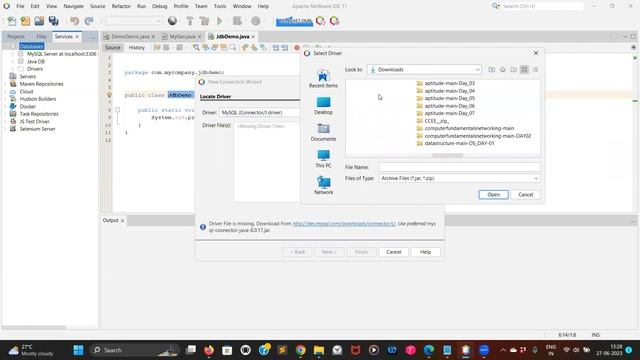The height and width of the screenshot is (360, 640).
Task: Click Build Project hammer icon
Action: click(x=190, y=21)
